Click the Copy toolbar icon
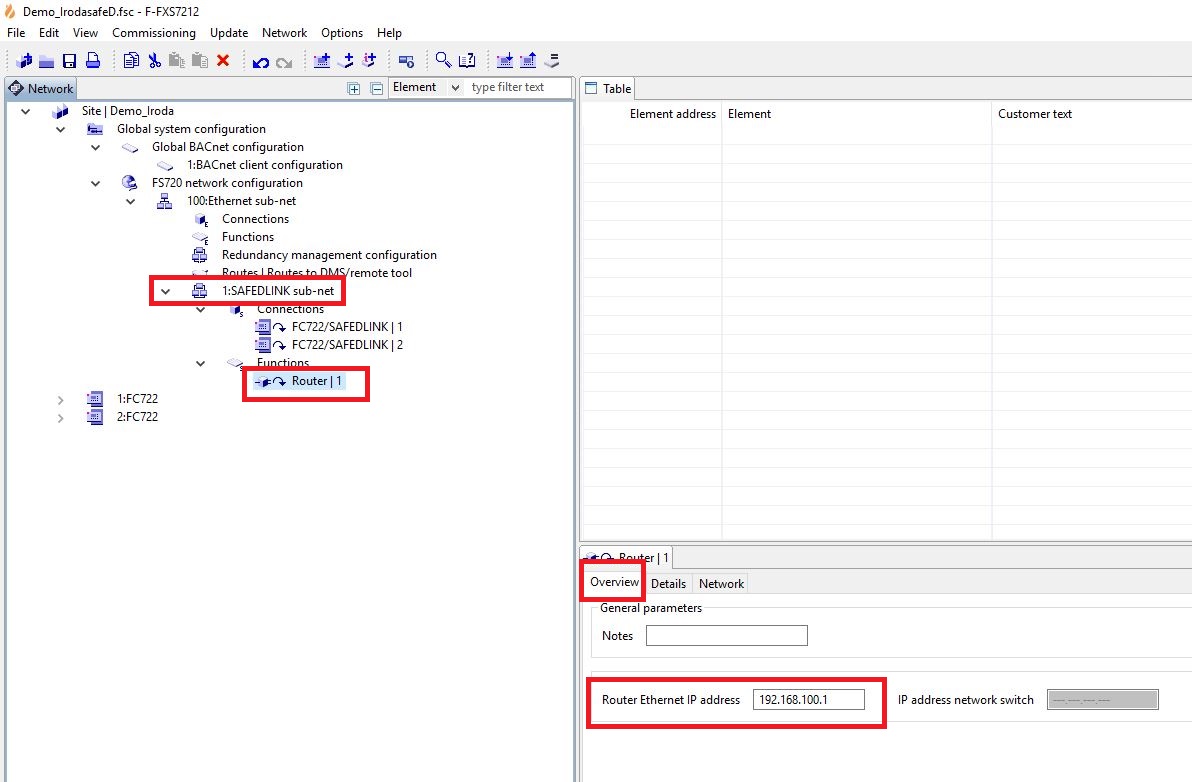This screenshot has height=782, width=1192. tap(131, 61)
